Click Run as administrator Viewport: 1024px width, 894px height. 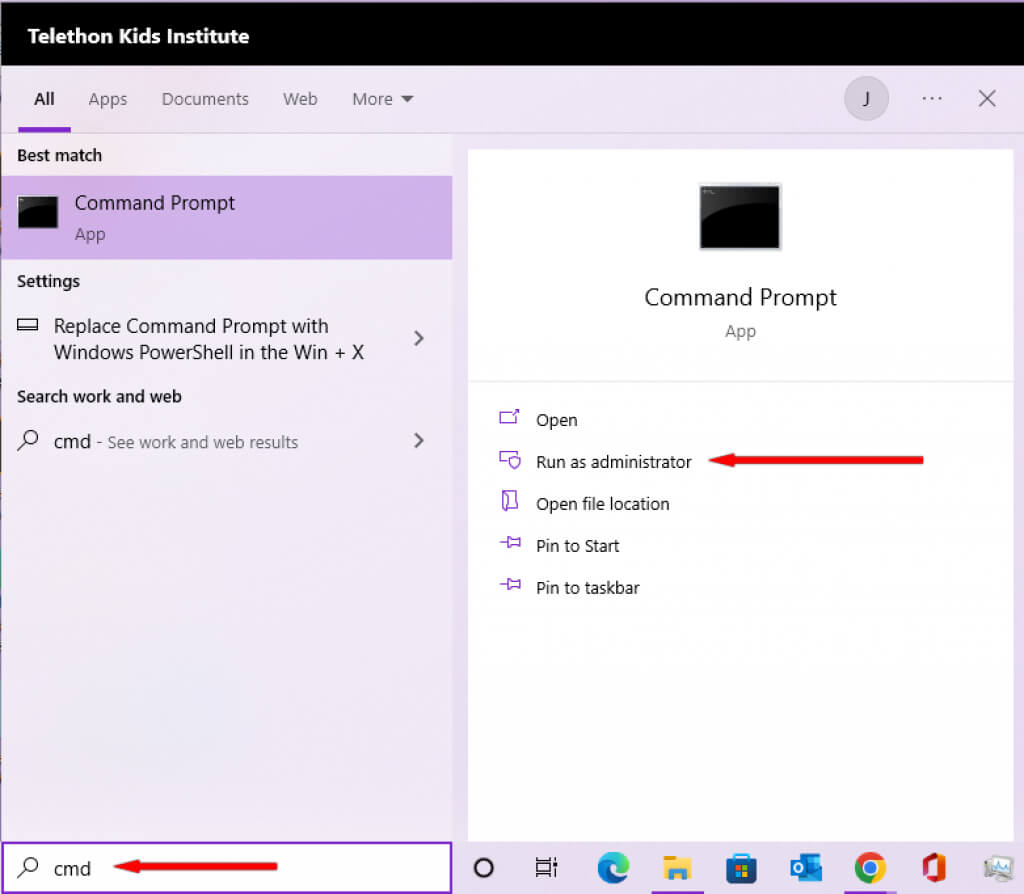pos(613,462)
